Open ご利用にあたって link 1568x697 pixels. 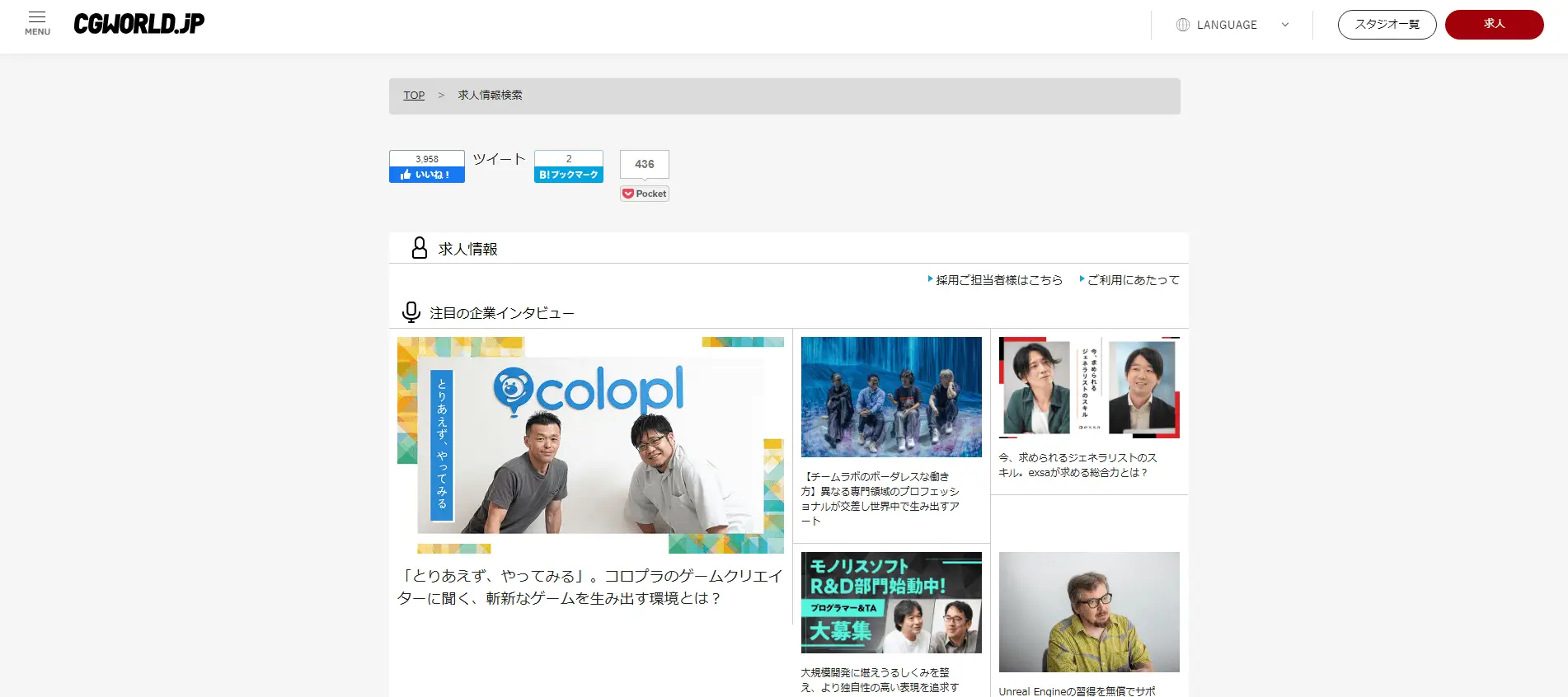pos(1134,280)
